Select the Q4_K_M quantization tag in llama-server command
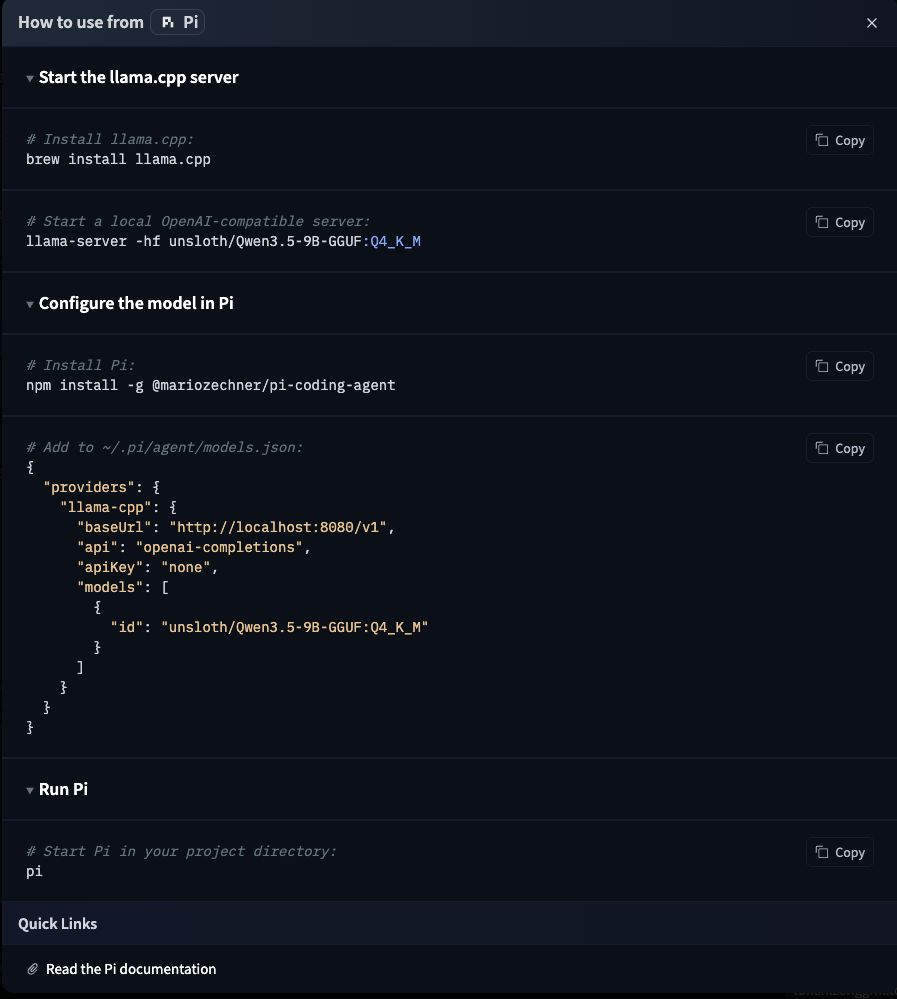This screenshot has width=897, height=999. pyautogui.click(x=395, y=241)
